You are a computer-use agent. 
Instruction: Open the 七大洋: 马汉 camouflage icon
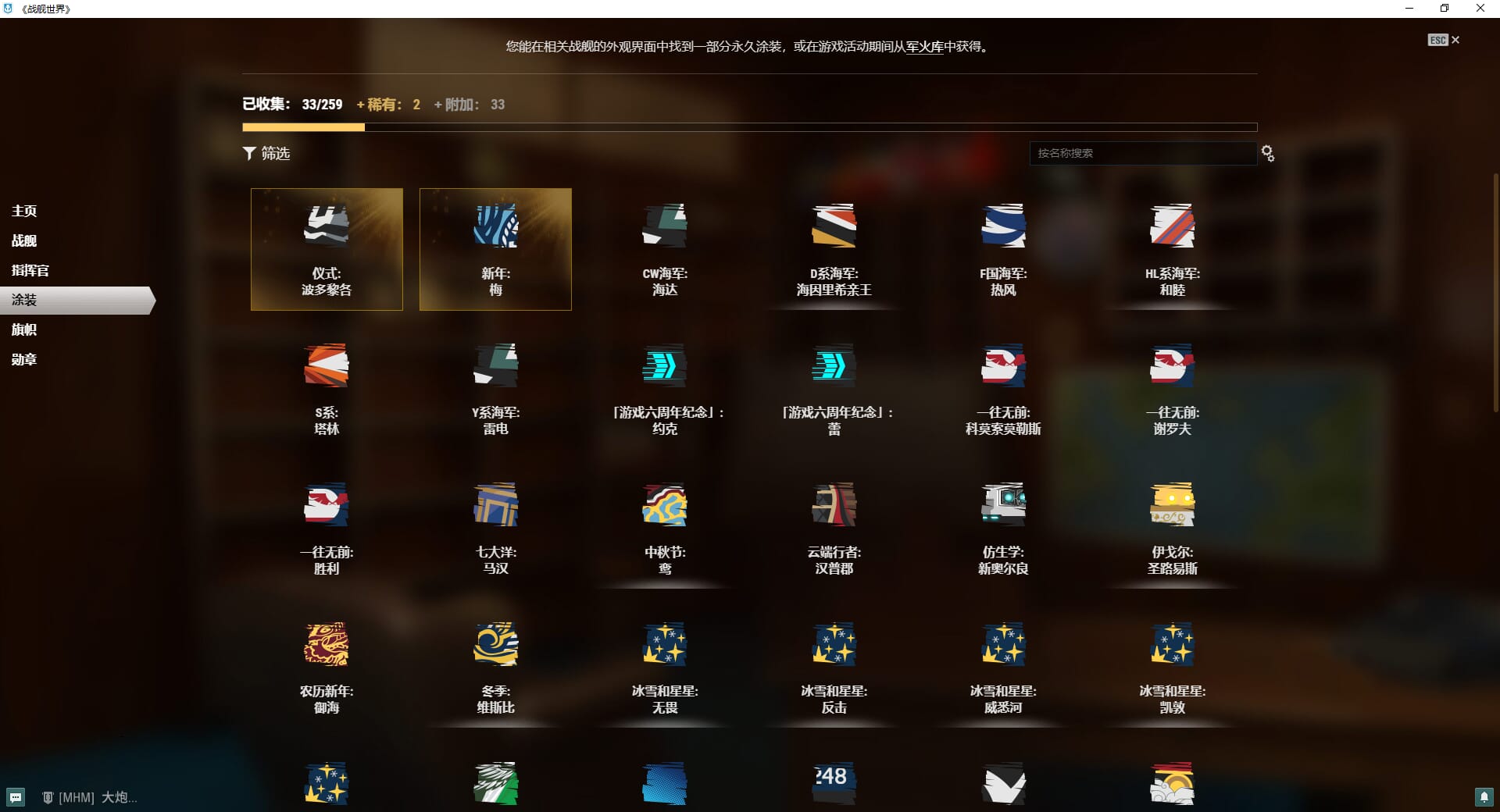click(x=495, y=504)
